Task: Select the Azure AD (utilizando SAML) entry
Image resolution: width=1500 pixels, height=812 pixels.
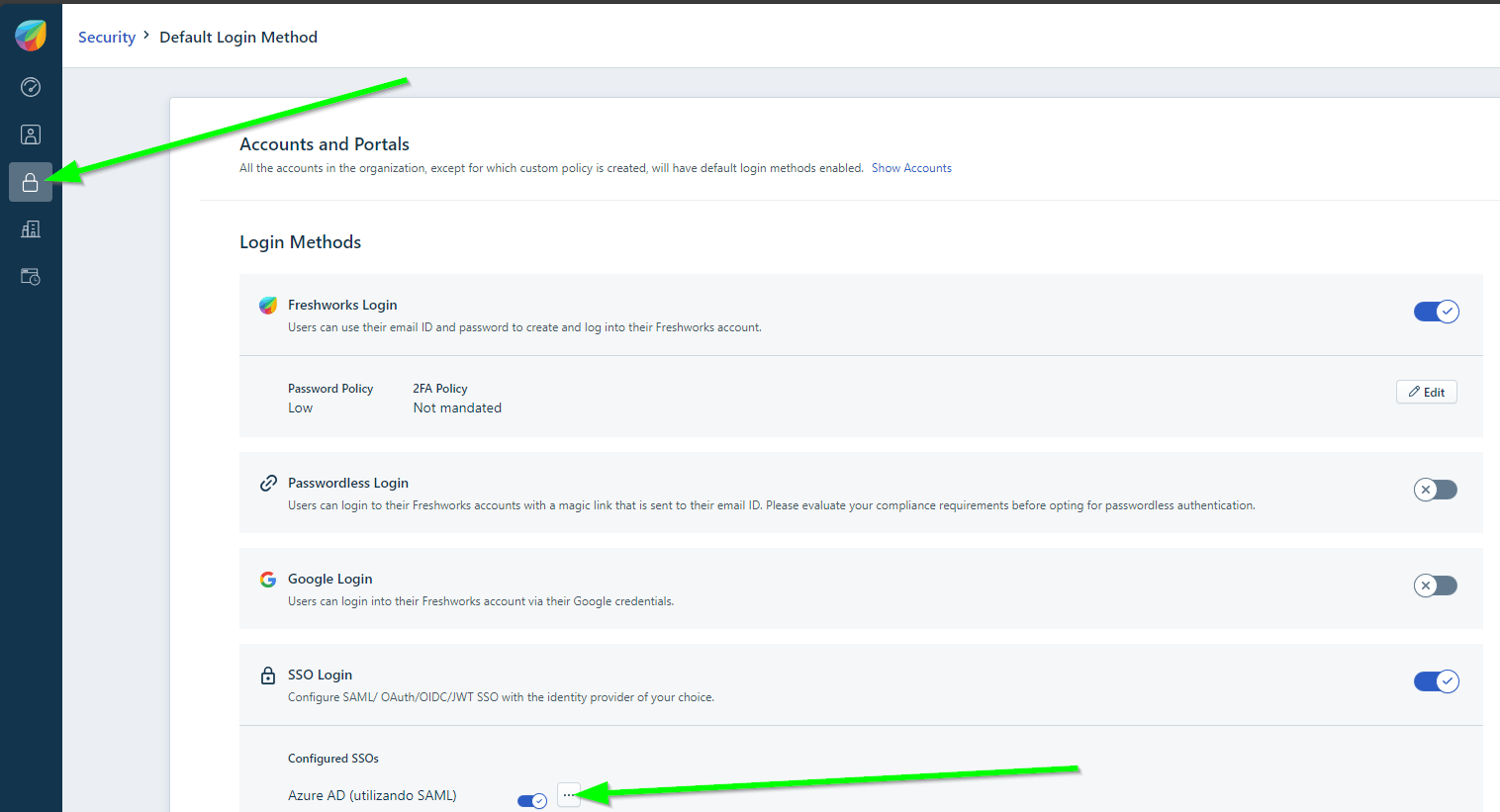Action: 372,795
